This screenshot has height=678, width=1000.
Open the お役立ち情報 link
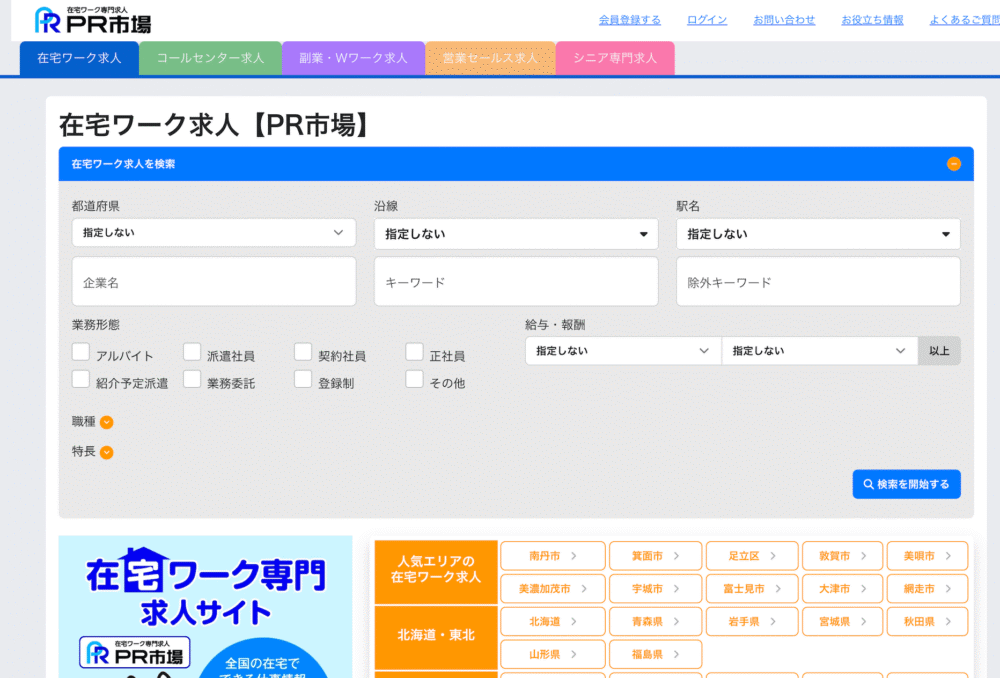pyautogui.click(x=872, y=20)
